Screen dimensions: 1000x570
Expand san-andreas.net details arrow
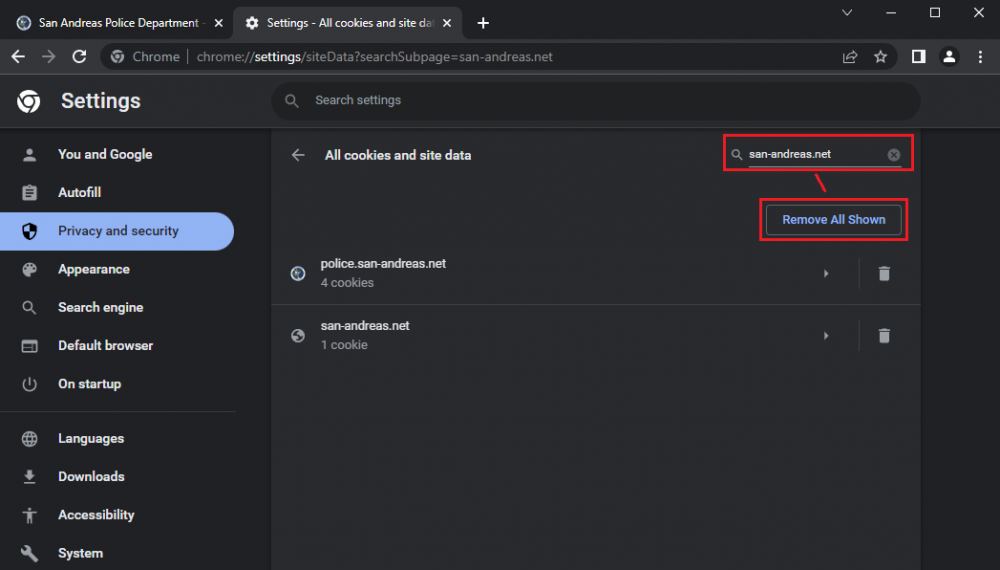point(826,335)
